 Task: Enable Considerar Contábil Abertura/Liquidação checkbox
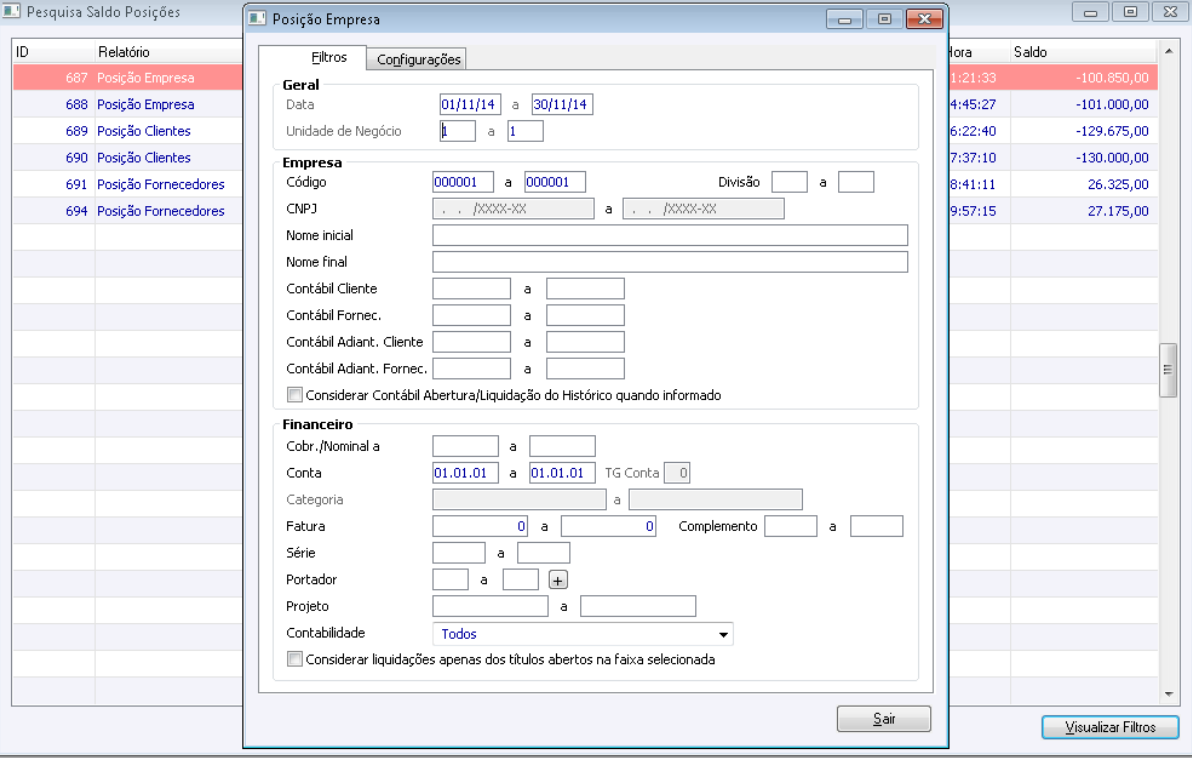(x=294, y=395)
